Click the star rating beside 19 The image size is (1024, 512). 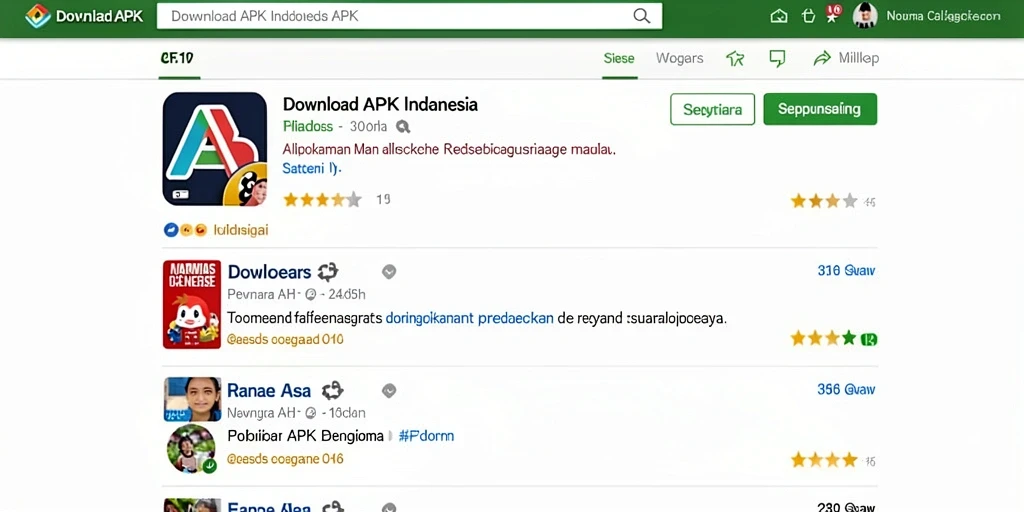[x=322, y=200]
